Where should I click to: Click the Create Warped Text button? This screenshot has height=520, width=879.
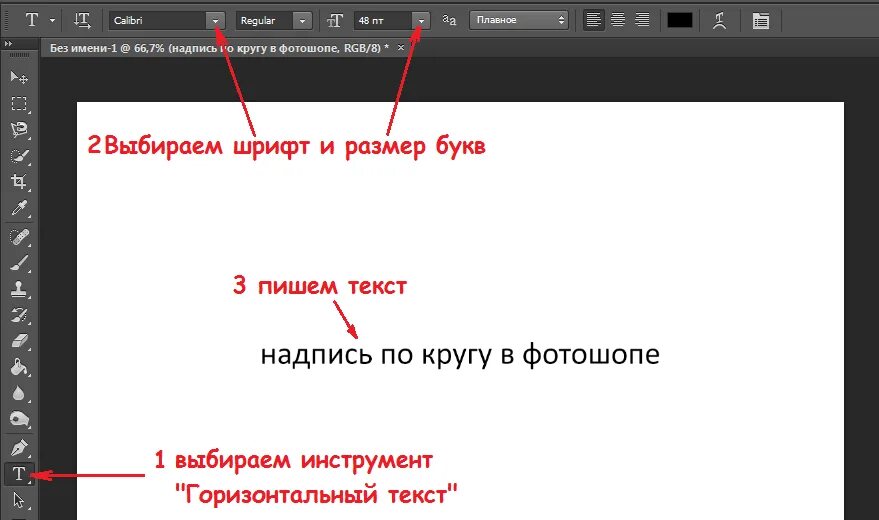tap(719, 21)
